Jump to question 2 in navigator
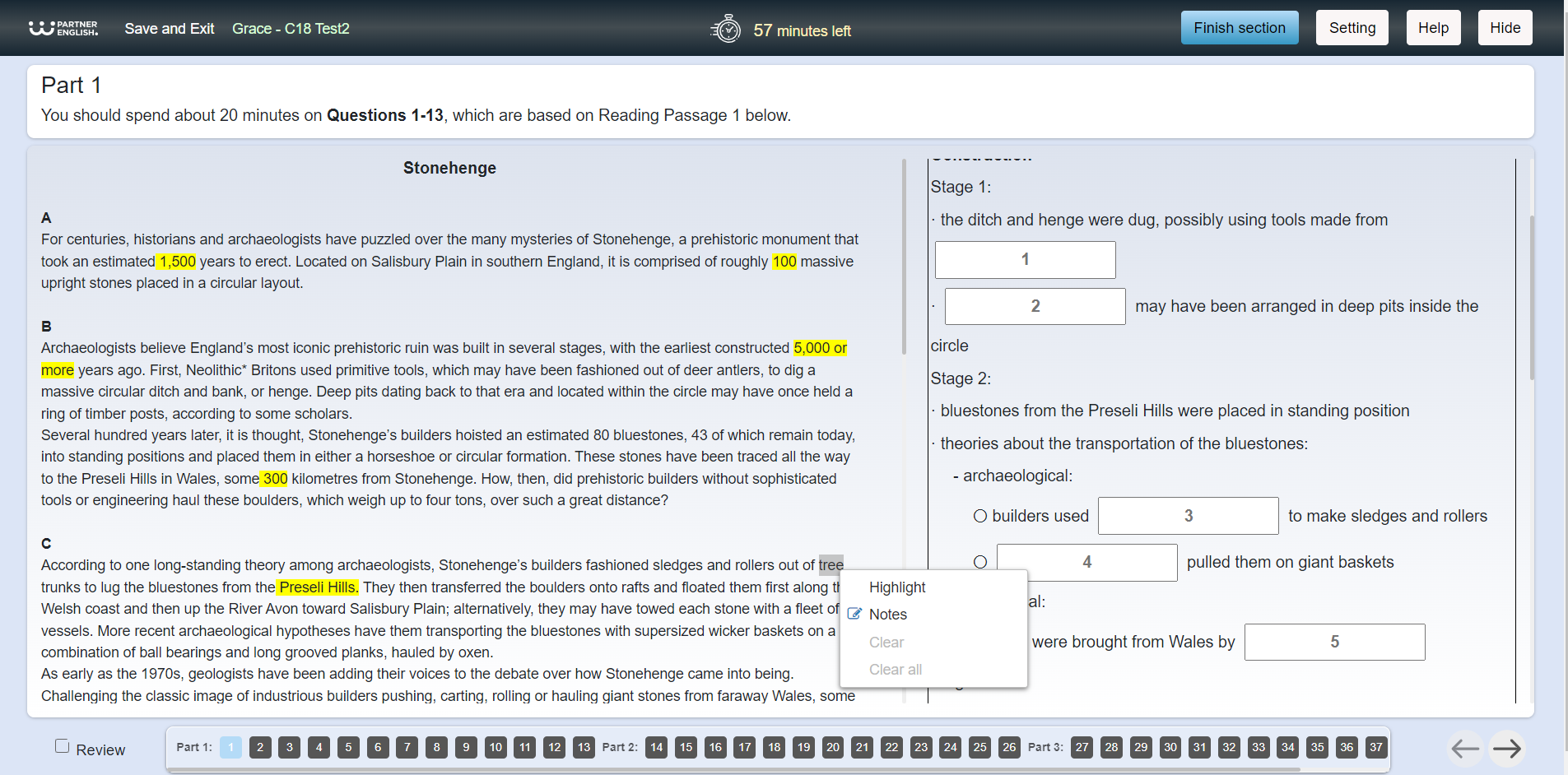1568x775 pixels. pyautogui.click(x=260, y=747)
